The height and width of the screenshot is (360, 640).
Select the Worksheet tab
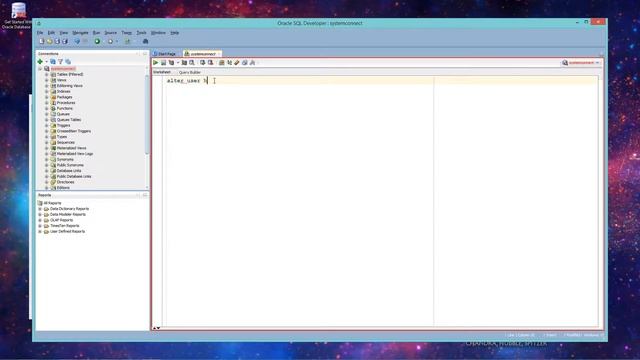[162, 72]
